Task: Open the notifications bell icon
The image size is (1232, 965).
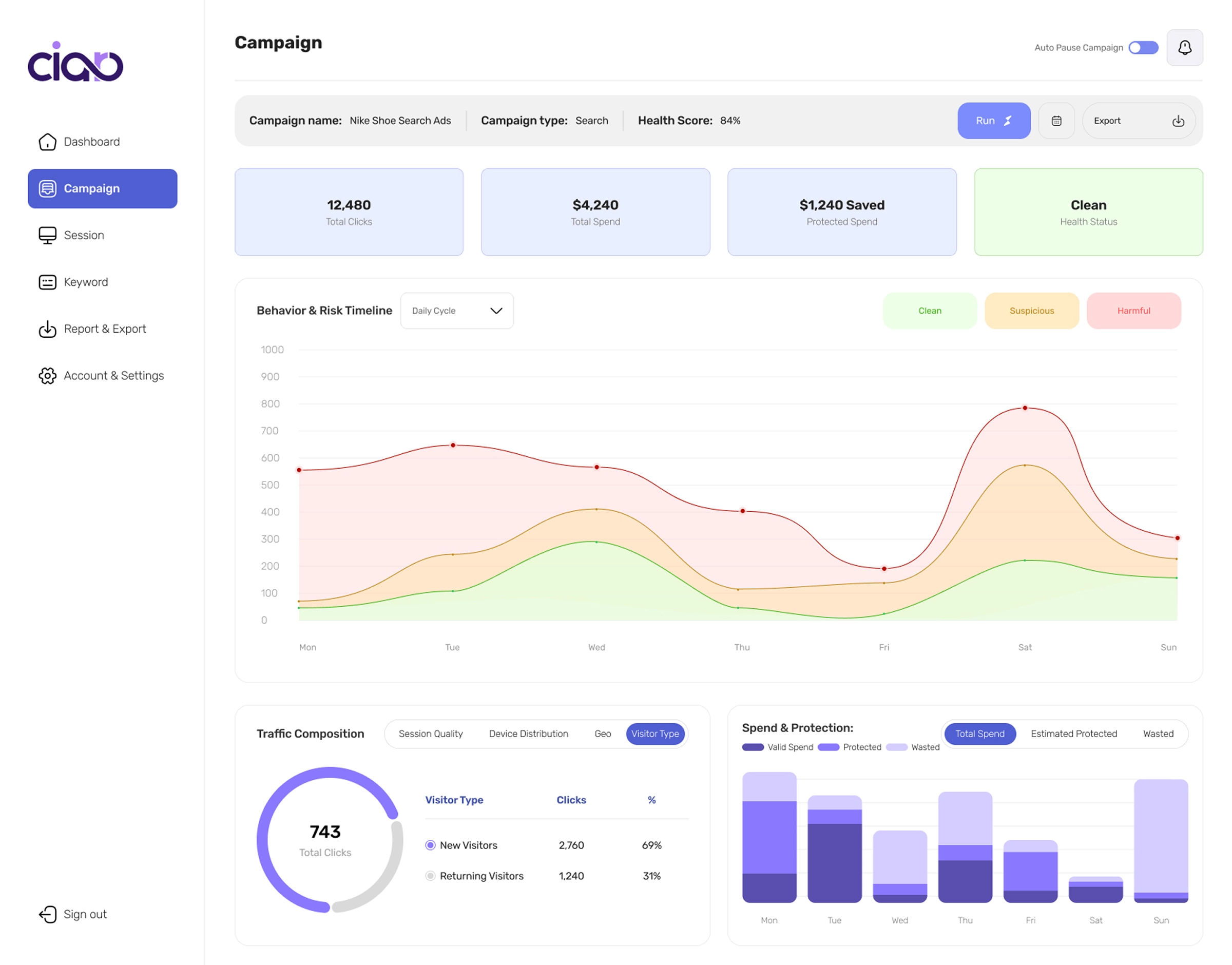Action: tap(1185, 47)
